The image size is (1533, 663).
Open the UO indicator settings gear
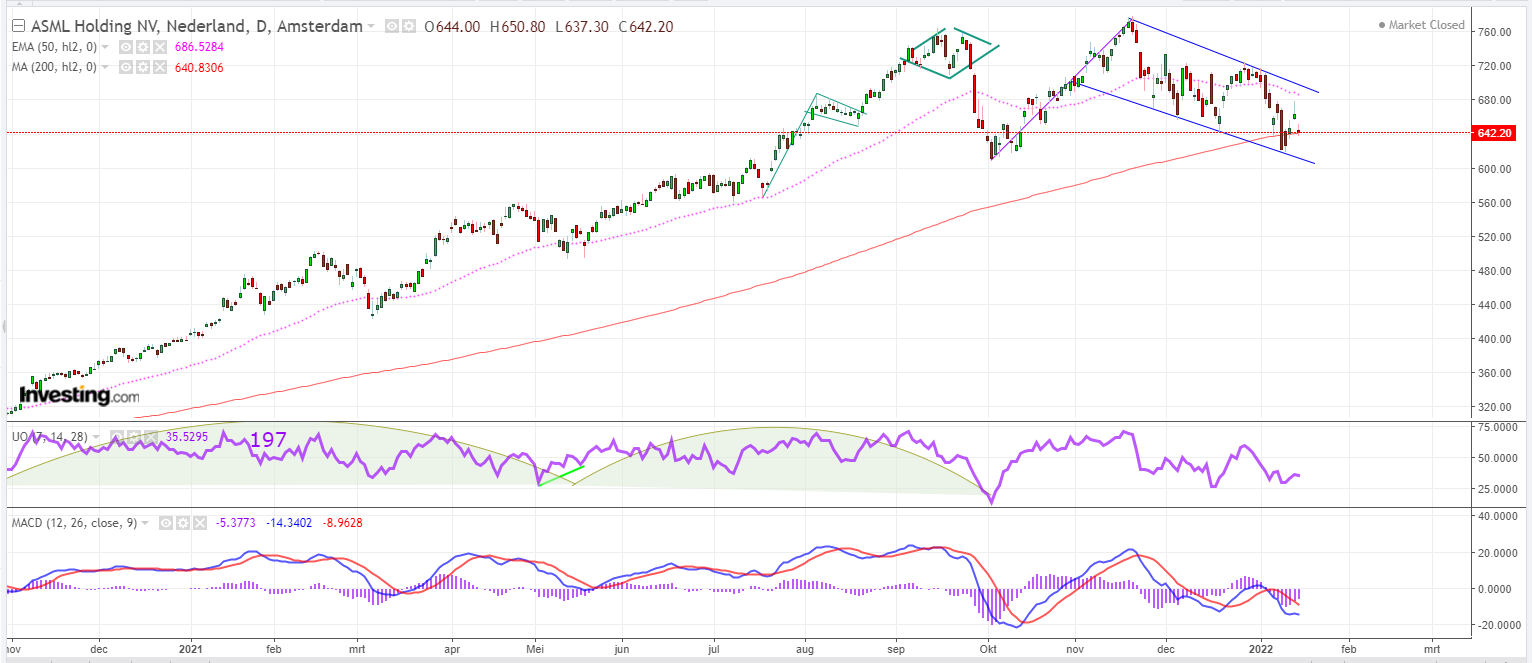click(x=135, y=437)
